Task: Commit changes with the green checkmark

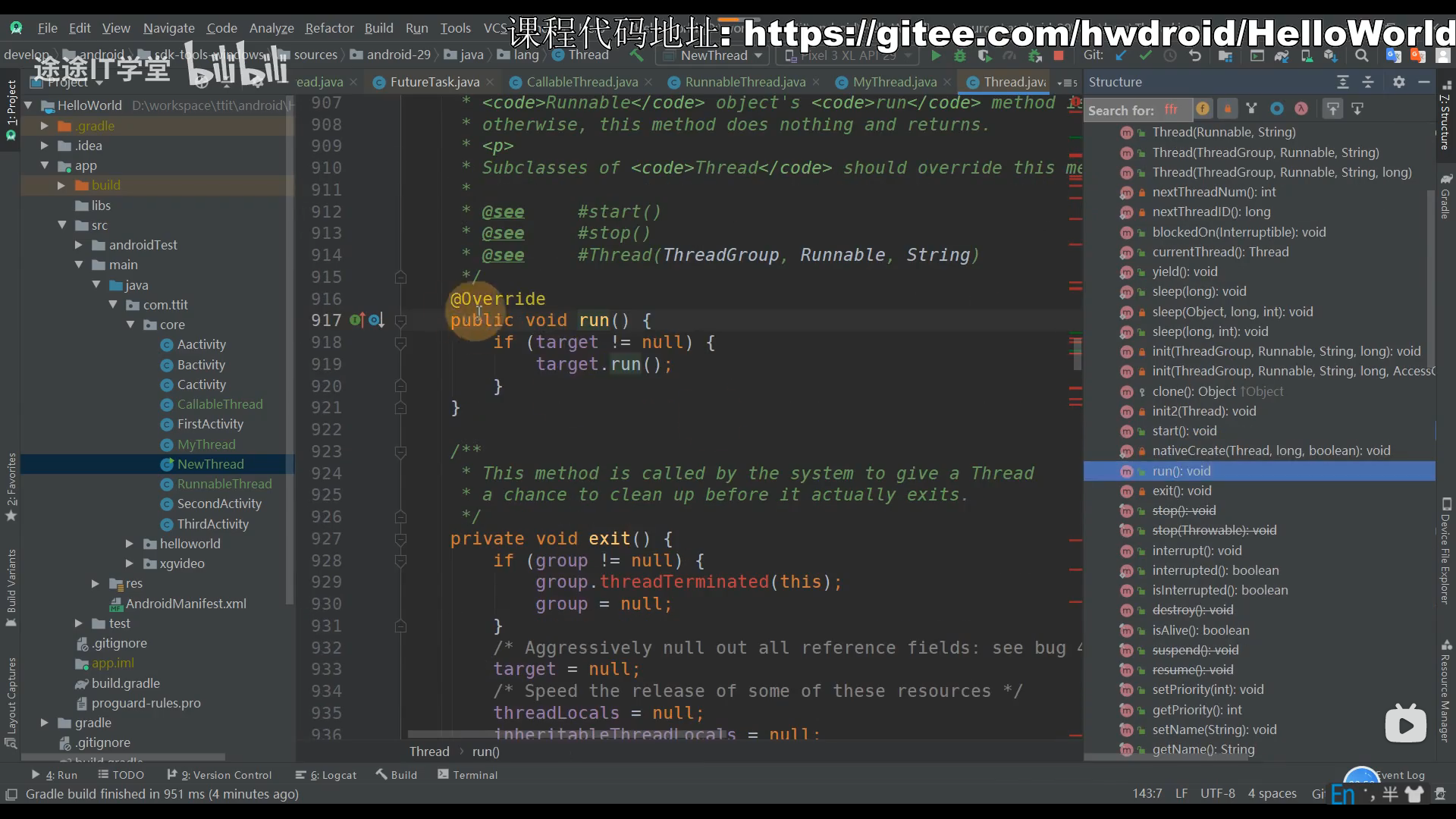Action: pos(1145,55)
